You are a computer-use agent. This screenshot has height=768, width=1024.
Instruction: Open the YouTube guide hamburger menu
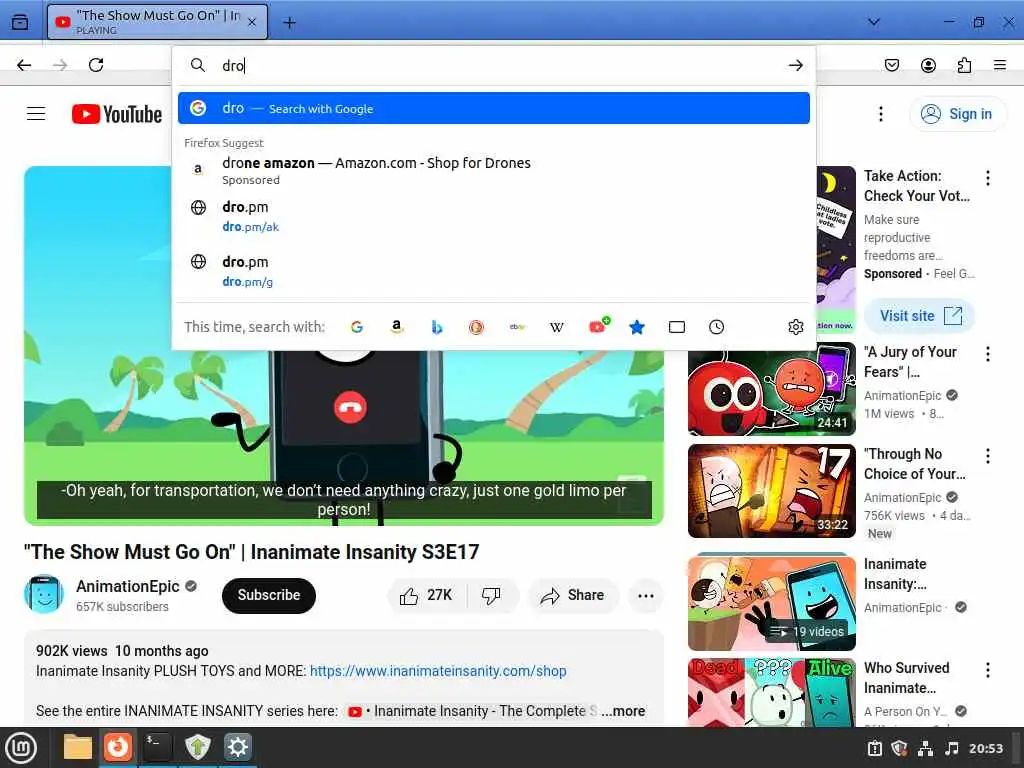[x=36, y=114]
